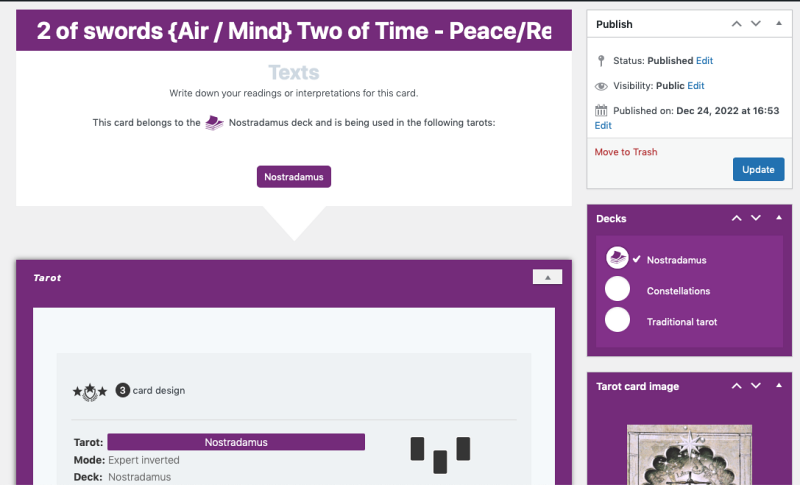Toggle the Tarot metabox collapse arrow

(547, 277)
